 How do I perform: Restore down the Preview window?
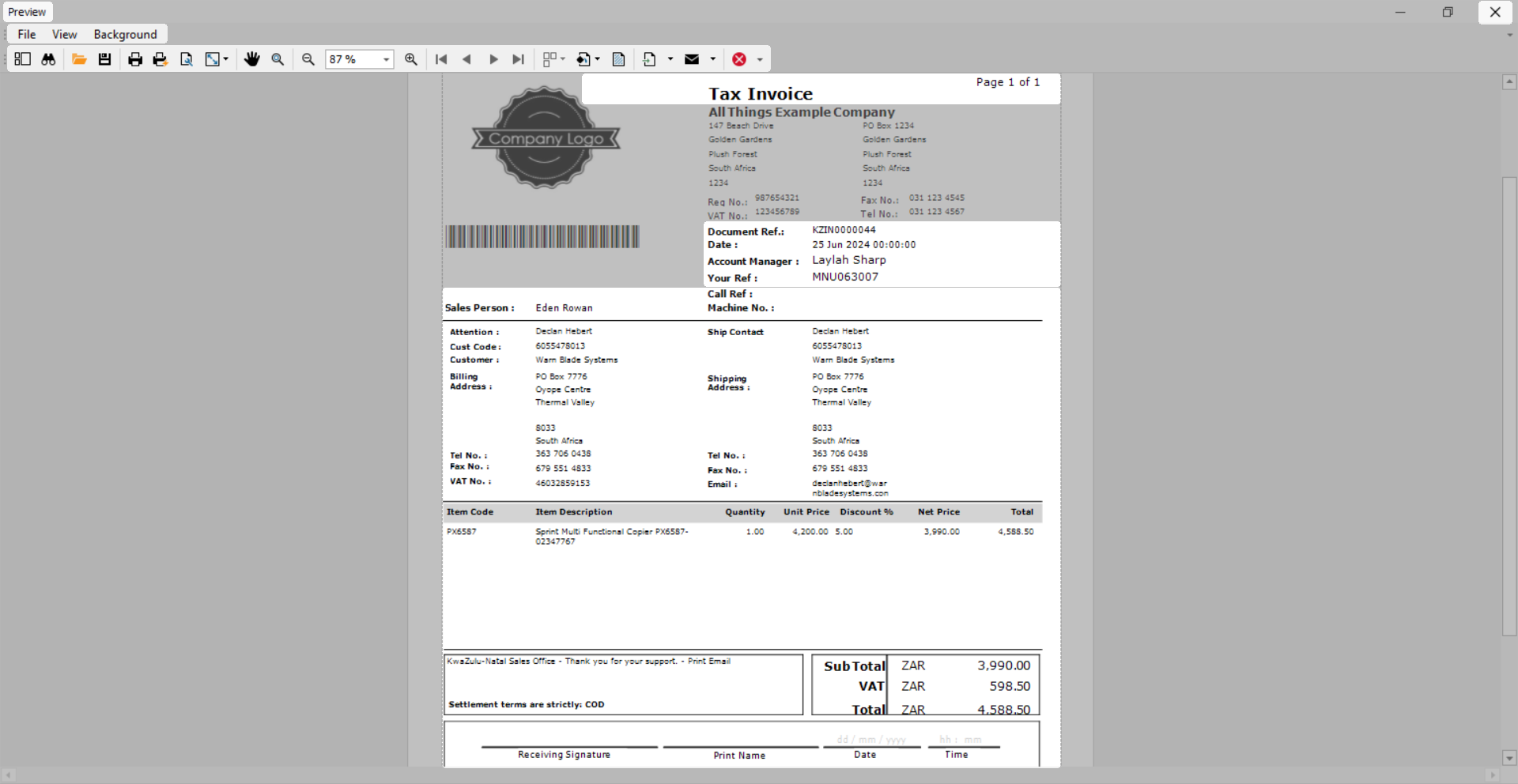1448,12
